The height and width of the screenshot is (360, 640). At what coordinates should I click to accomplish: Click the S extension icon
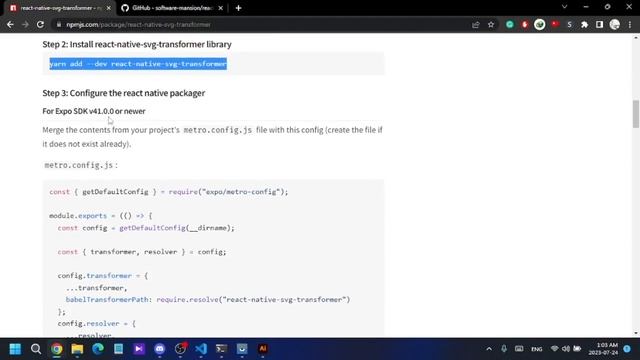(x=569, y=24)
